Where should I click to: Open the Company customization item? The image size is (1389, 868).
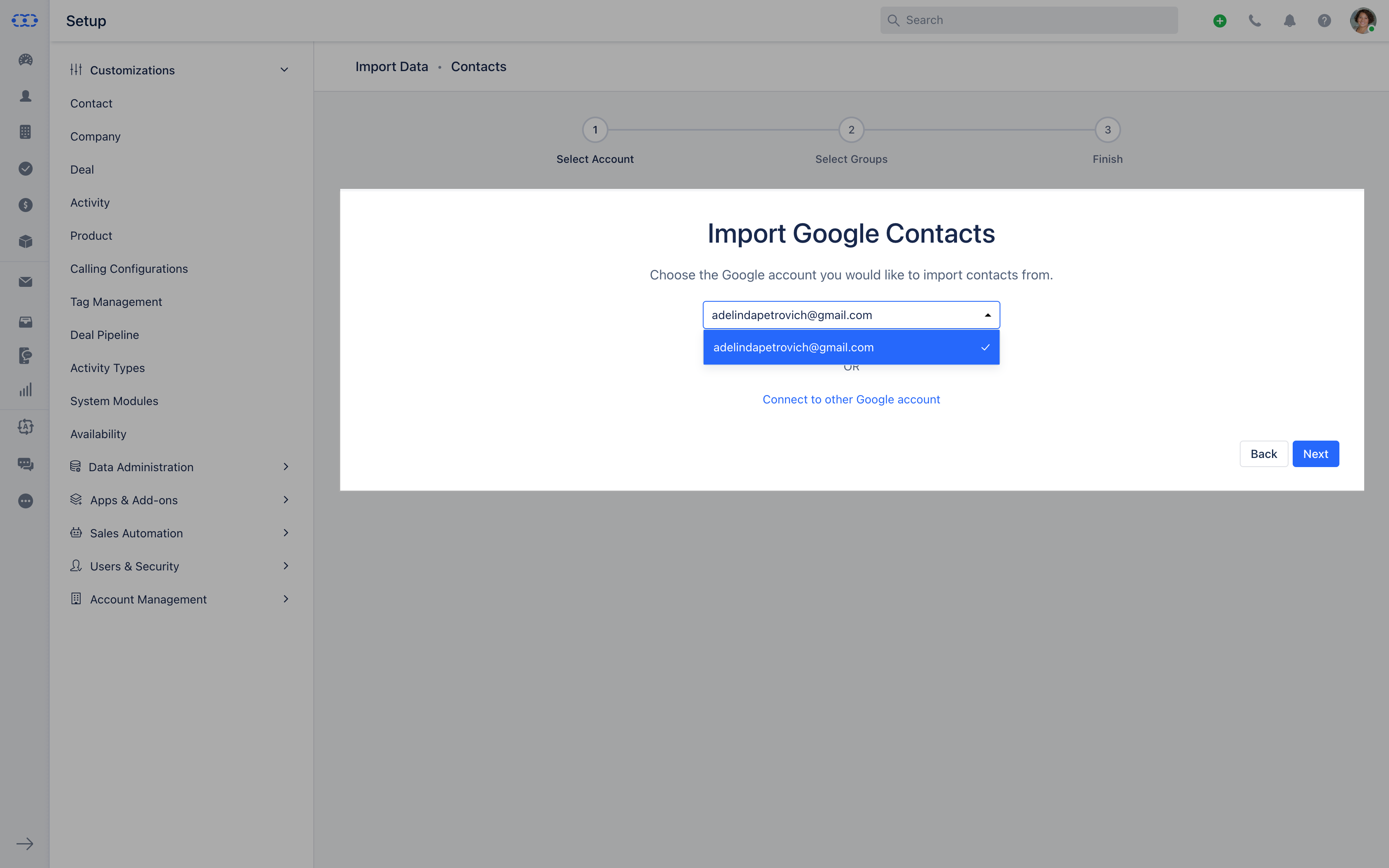pos(95,137)
